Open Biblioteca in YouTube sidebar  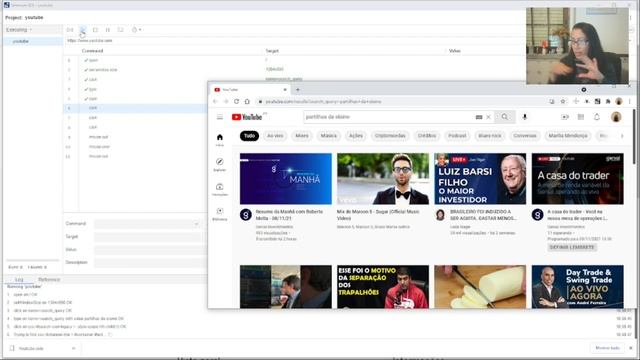point(220,214)
